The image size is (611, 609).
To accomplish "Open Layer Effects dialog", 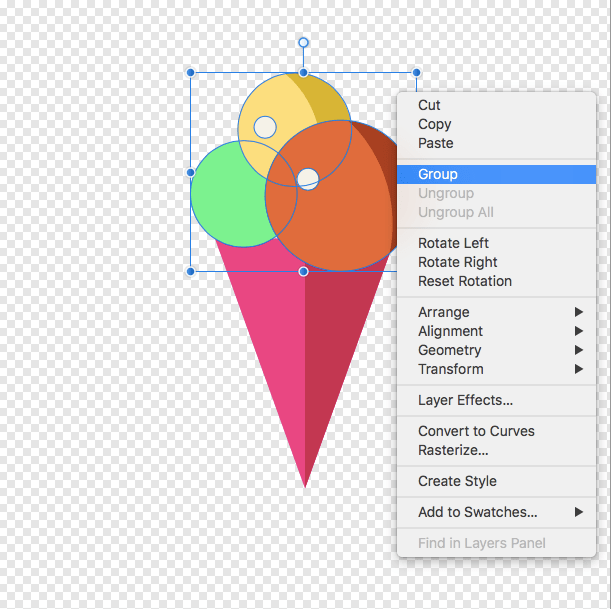I will click(465, 400).
